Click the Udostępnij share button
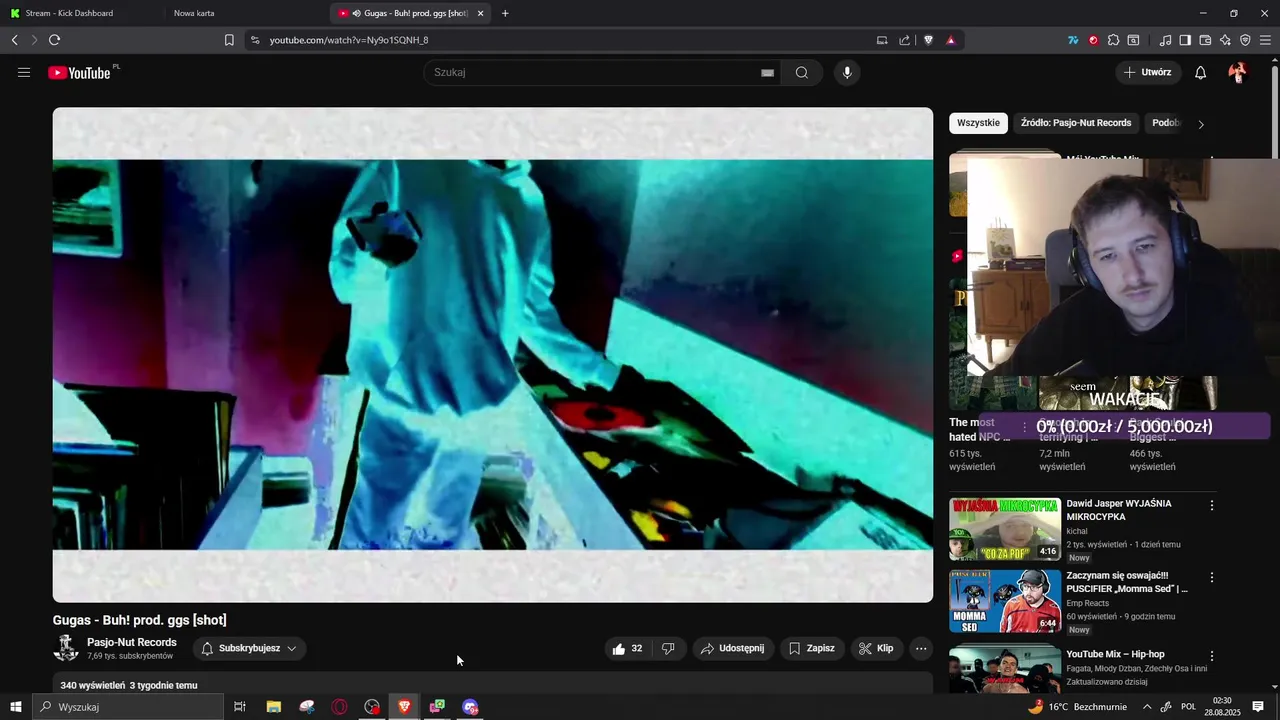 tap(732, 648)
